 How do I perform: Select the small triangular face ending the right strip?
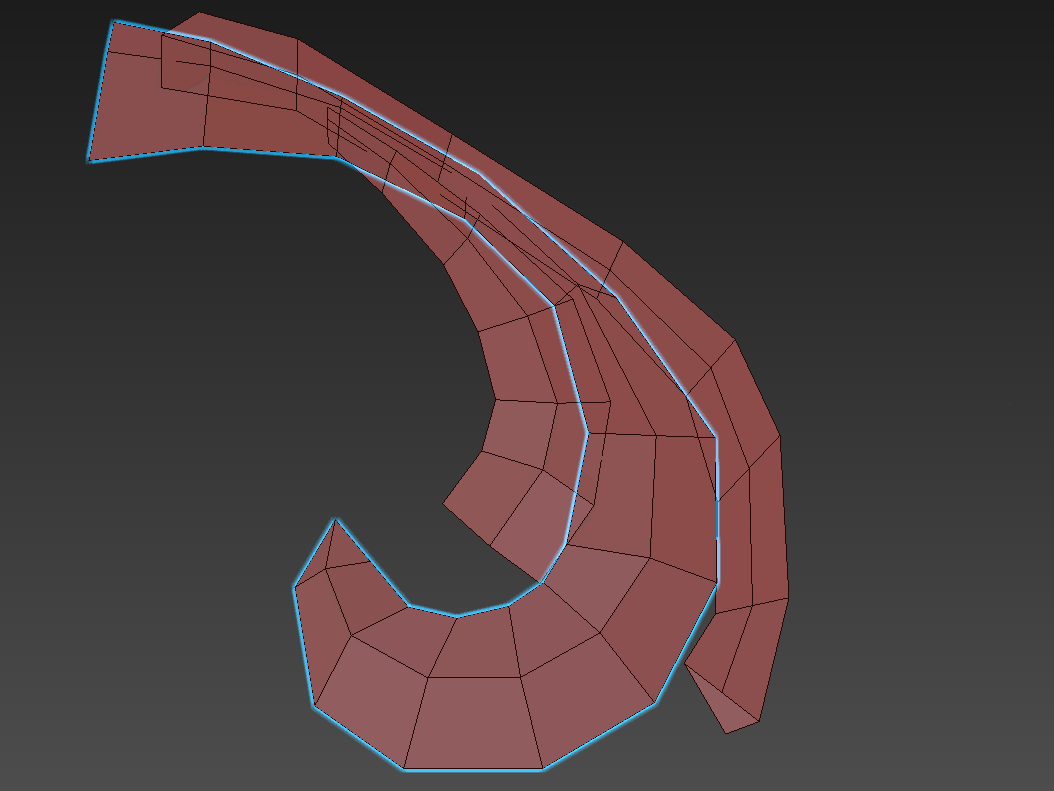(x=723, y=702)
